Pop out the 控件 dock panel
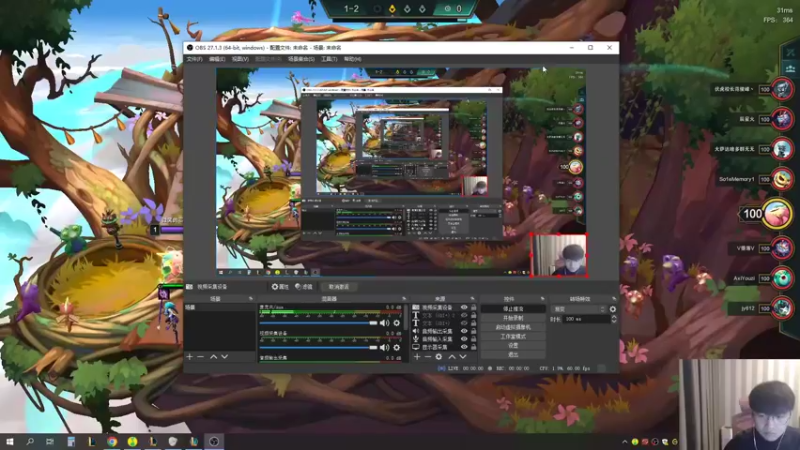The width and height of the screenshot is (800, 450). [542, 298]
